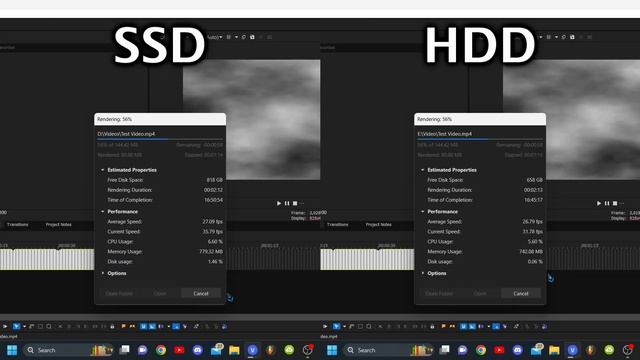Open the Transitions tab in the HDD window
Image resolution: width=640 pixels, height=360 pixels.
point(338,224)
